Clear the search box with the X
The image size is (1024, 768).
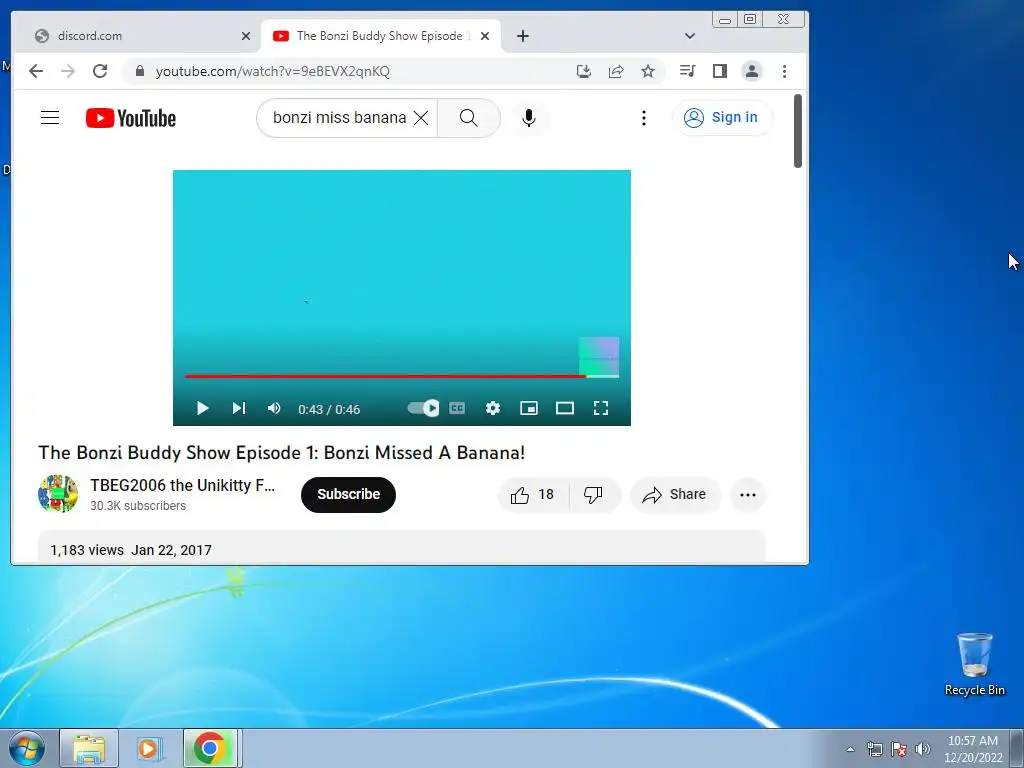coord(421,118)
